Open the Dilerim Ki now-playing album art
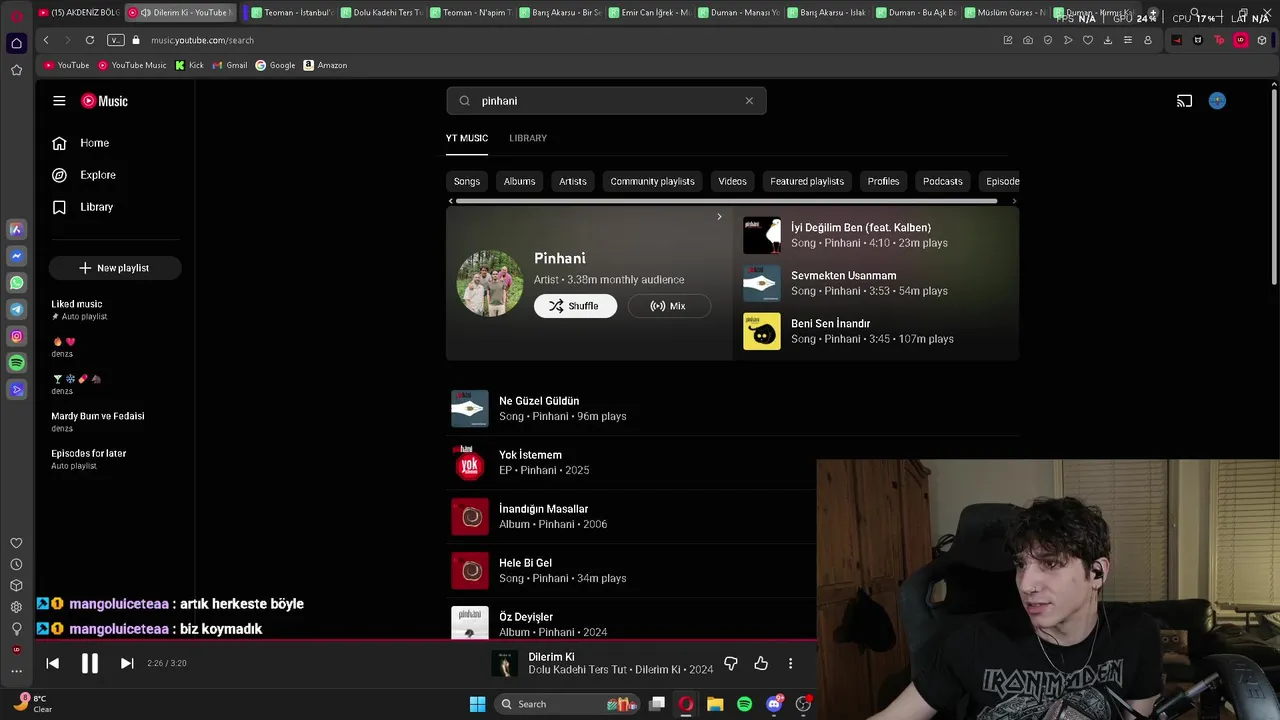 pos(505,663)
